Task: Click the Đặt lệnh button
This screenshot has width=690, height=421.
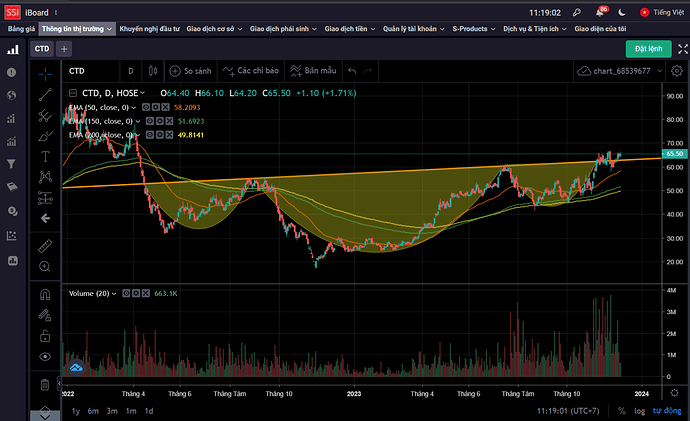Action: coord(647,48)
